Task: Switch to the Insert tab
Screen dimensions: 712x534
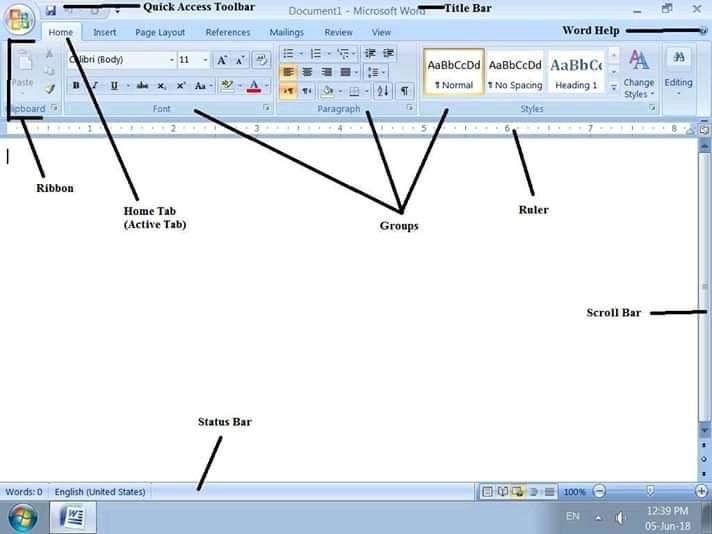Action: 104,32
